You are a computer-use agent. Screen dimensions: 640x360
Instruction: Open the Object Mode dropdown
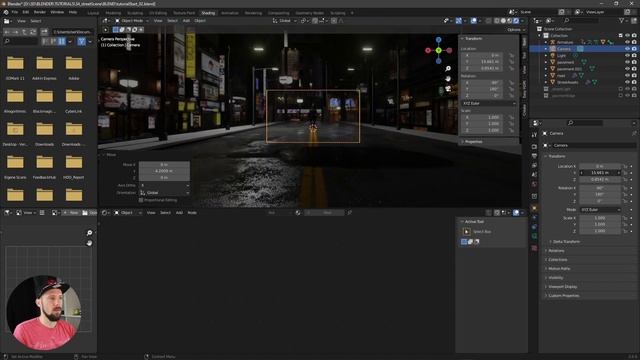(x=132, y=20)
